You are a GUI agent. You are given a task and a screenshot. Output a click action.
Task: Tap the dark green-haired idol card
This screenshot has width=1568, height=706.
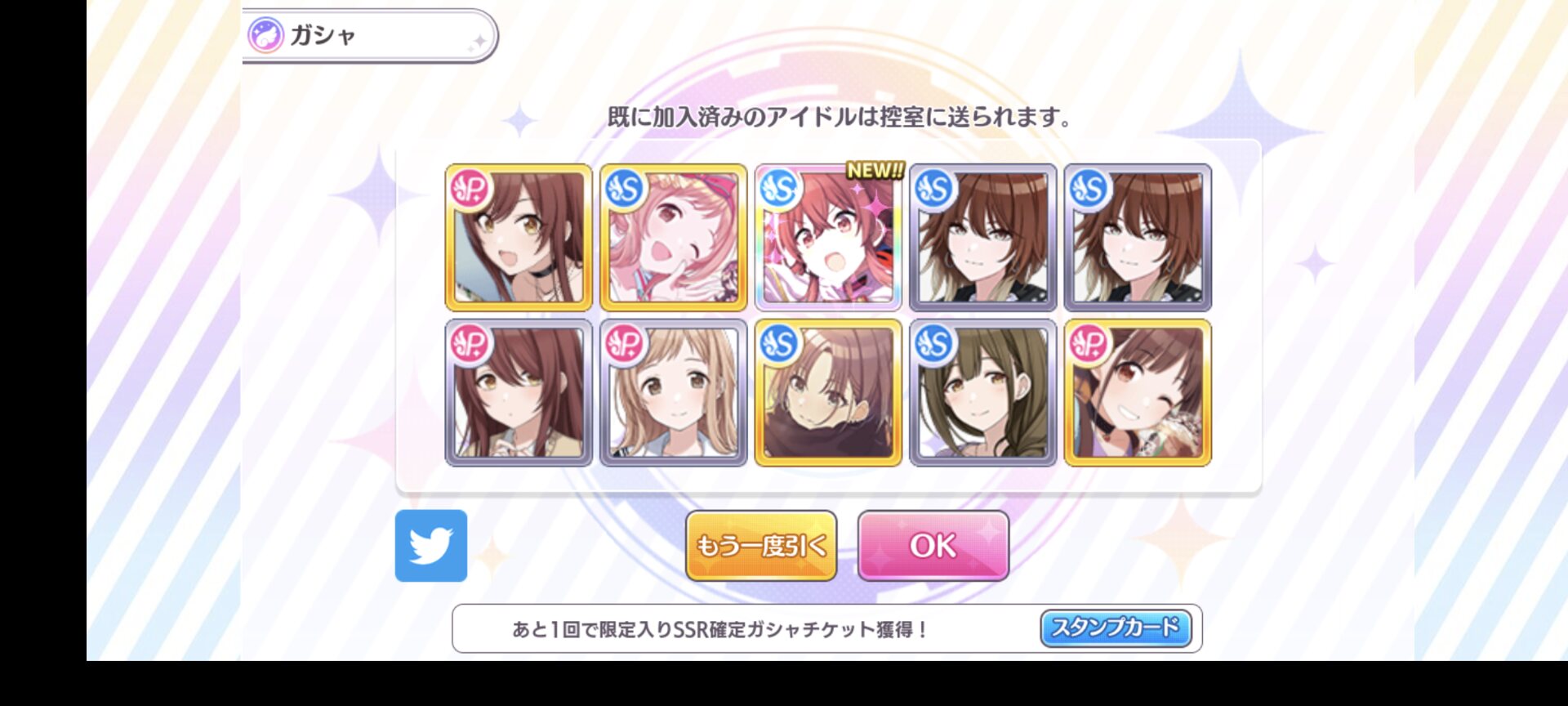tap(983, 393)
